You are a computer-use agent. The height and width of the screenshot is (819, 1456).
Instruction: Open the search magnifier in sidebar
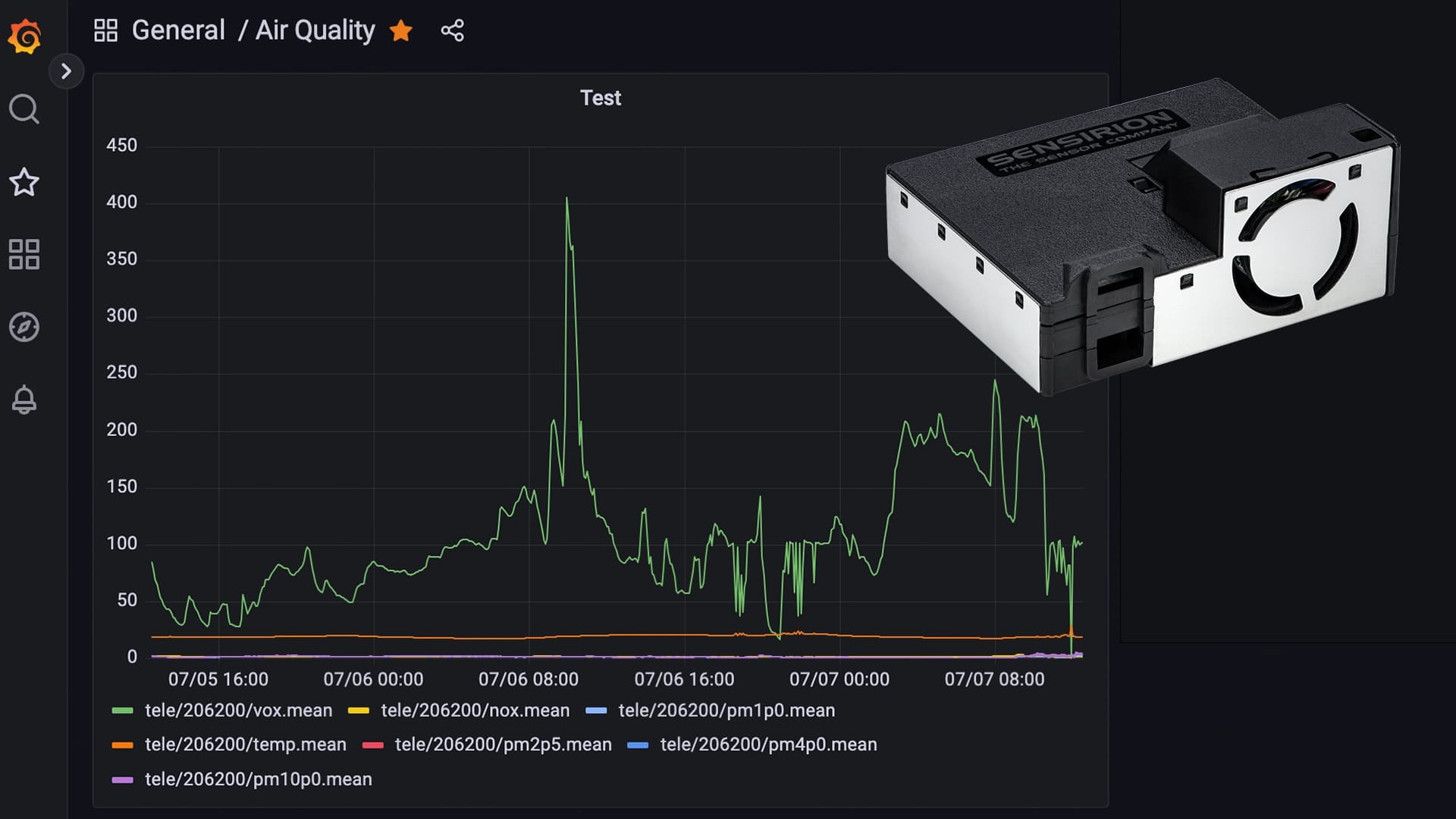24,109
